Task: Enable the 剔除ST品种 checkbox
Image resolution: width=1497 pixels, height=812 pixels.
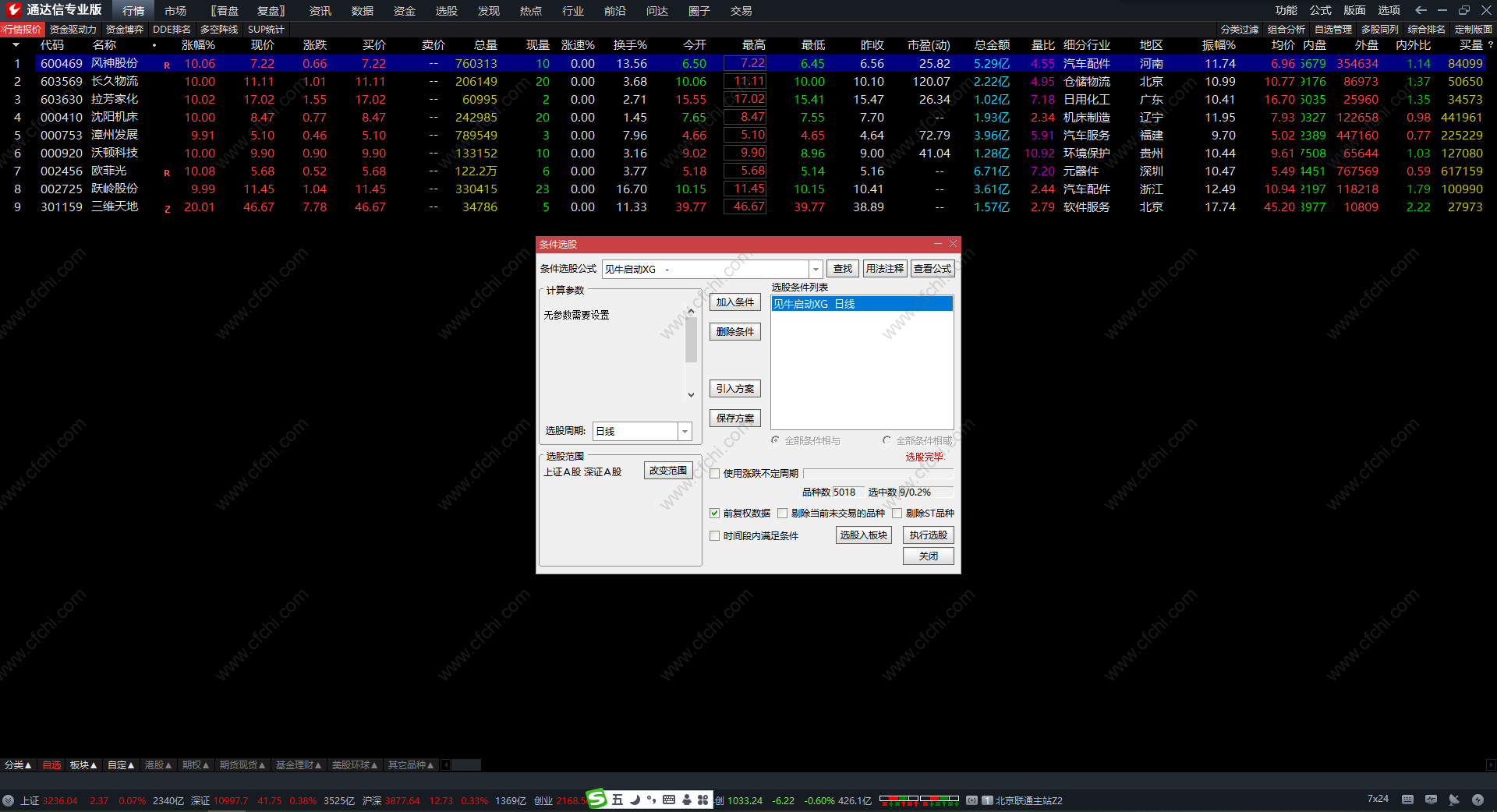Action: pyautogui.click(x=897, y=513)
